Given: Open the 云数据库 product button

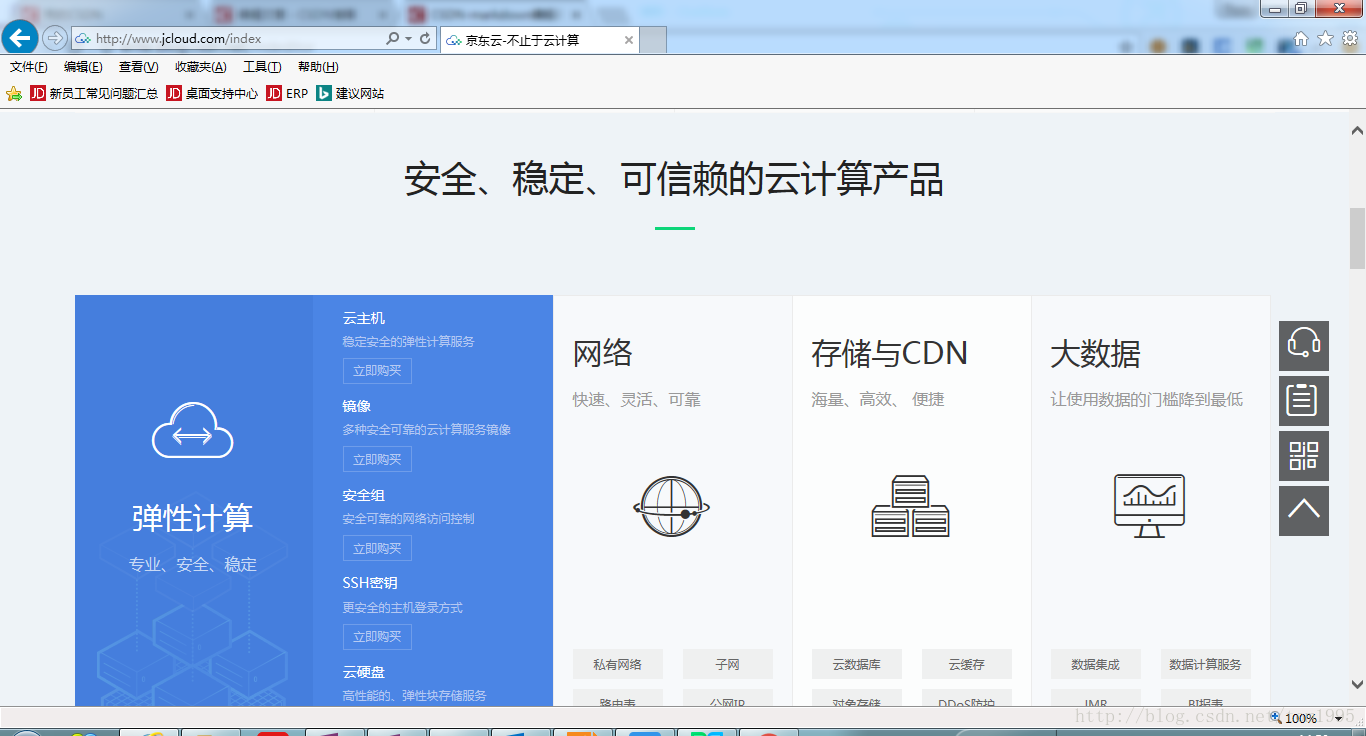Looking at the screenshot, I should coord(857,664).
